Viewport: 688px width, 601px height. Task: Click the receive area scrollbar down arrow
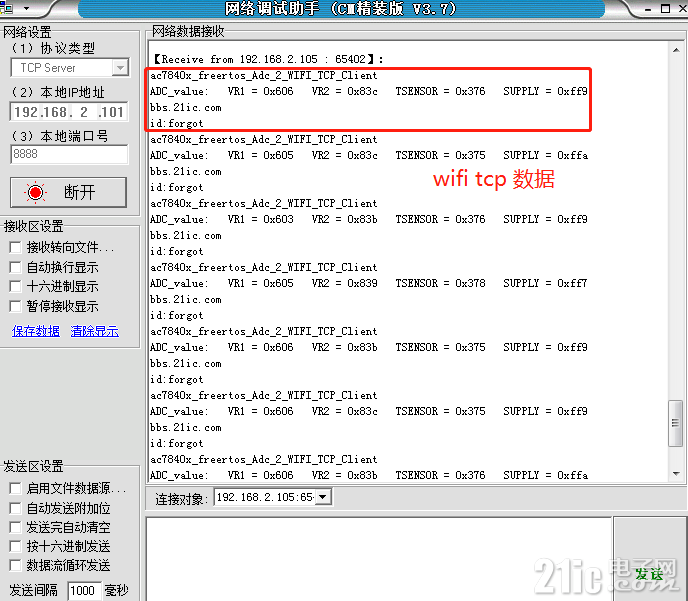click(676, 473)
